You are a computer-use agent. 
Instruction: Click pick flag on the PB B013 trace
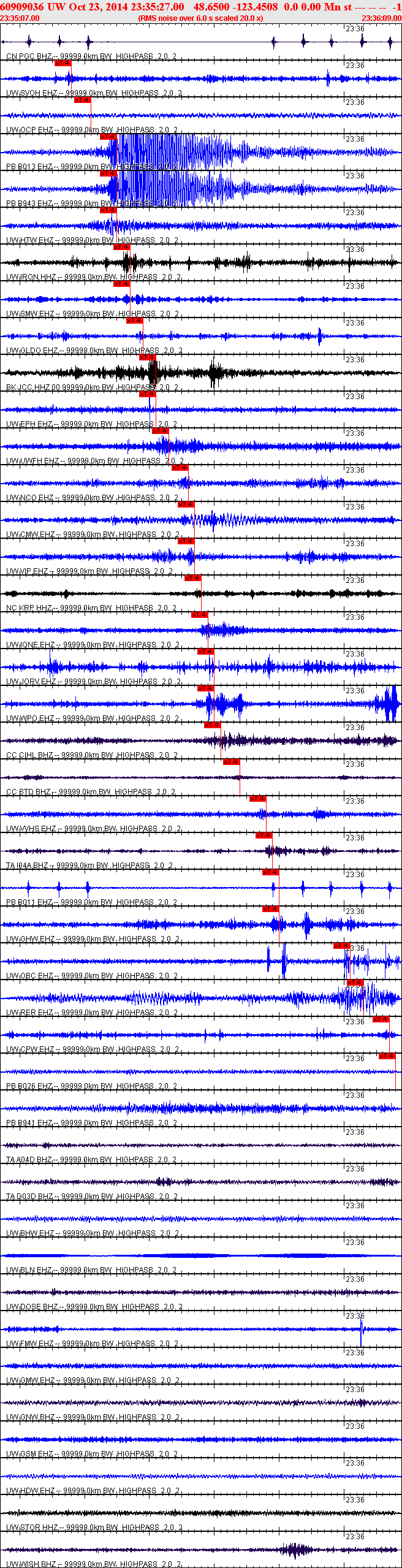pos(108,137)
